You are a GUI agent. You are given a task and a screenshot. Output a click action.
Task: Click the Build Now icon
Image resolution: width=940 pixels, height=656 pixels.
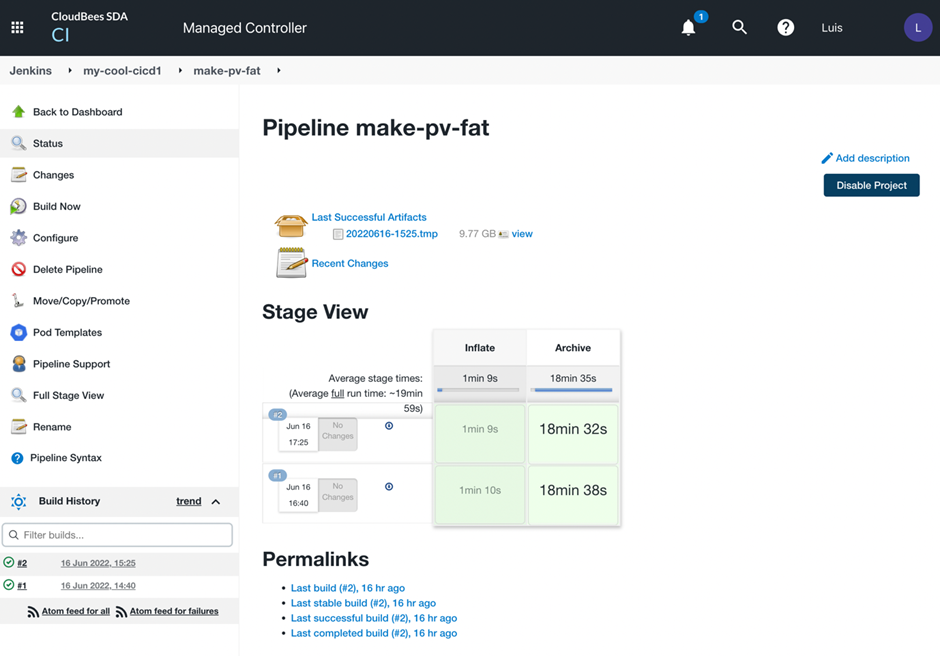point(18,206)
